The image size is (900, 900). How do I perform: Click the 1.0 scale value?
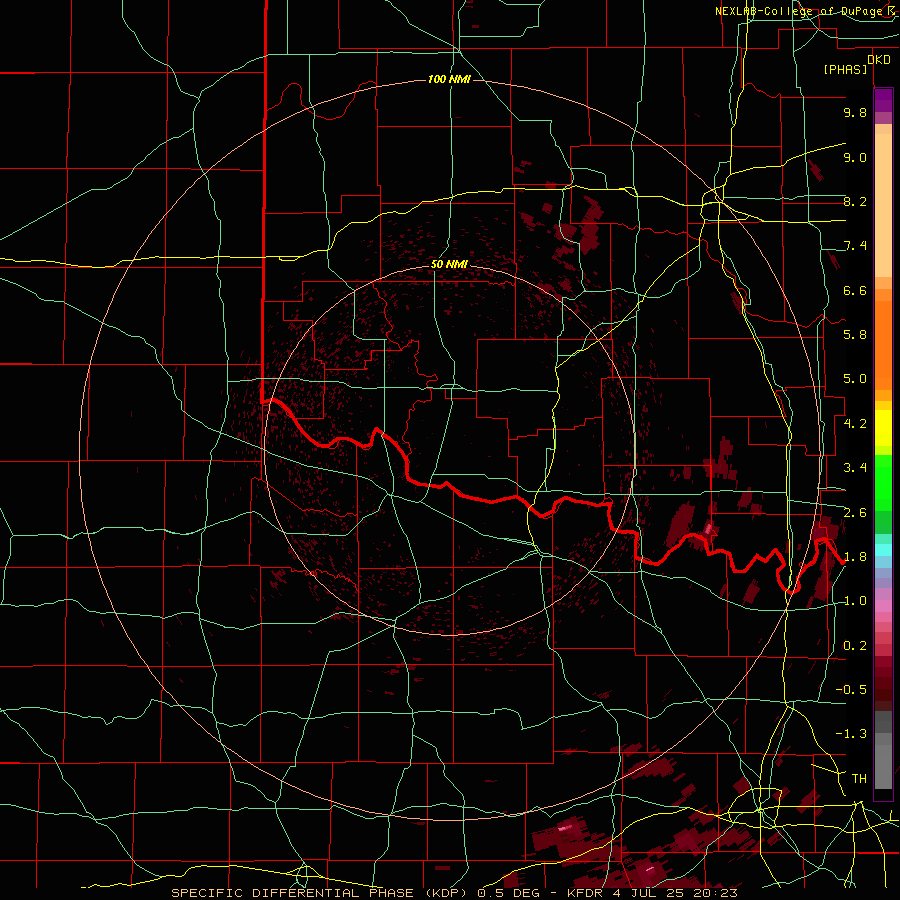click(x=855, y=601)
